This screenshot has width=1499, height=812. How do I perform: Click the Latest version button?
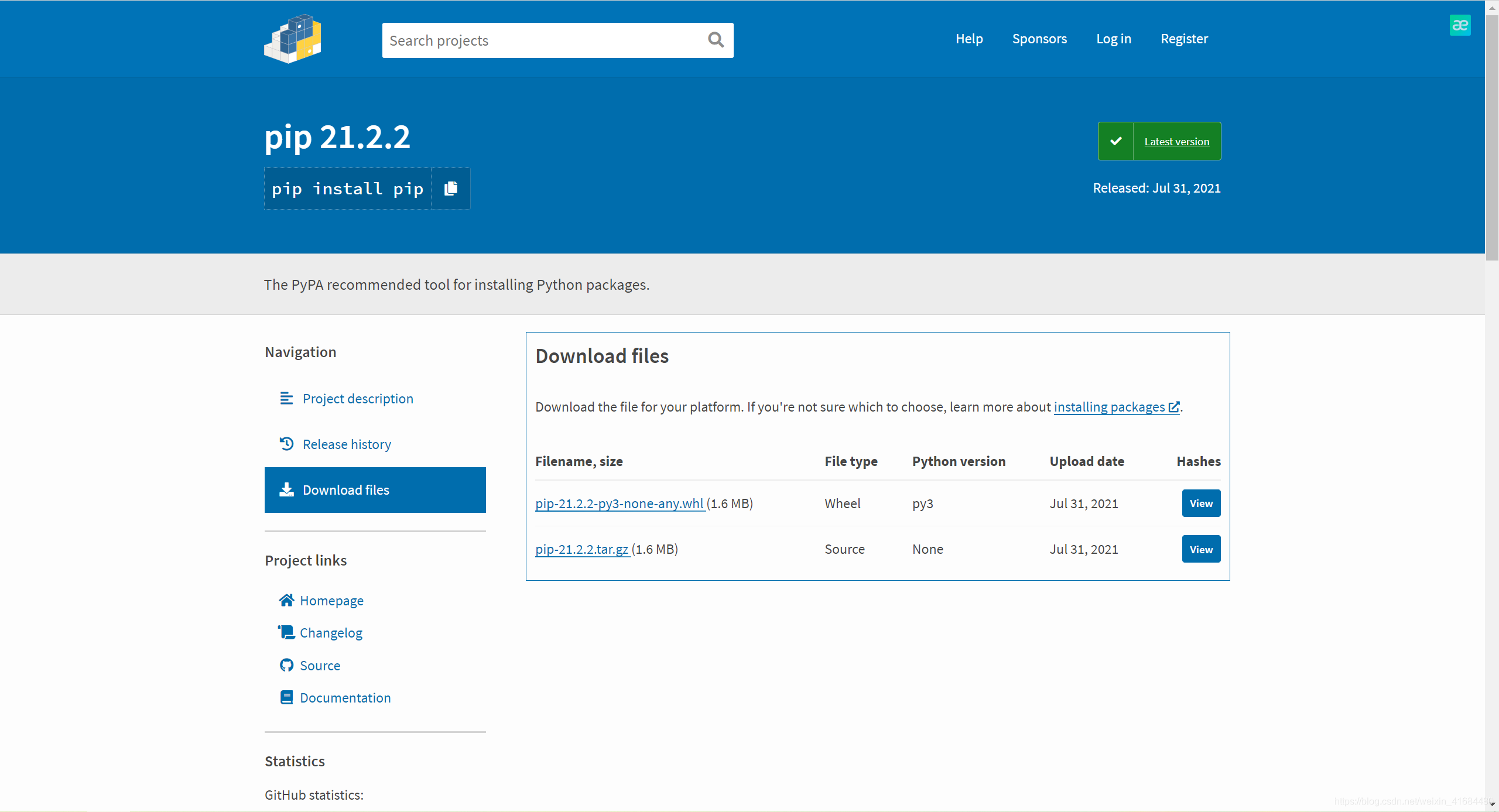click(1176, 142)
